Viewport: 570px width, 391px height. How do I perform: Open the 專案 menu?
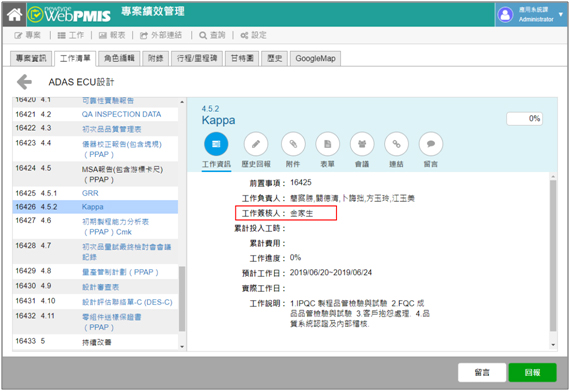[28, 35]
